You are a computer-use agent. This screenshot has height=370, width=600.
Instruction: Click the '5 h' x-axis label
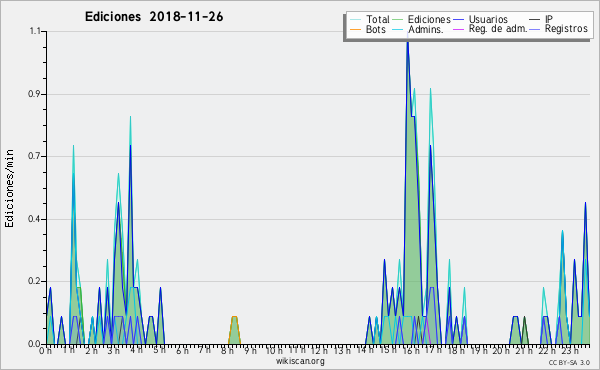click(x=159, y=350)
